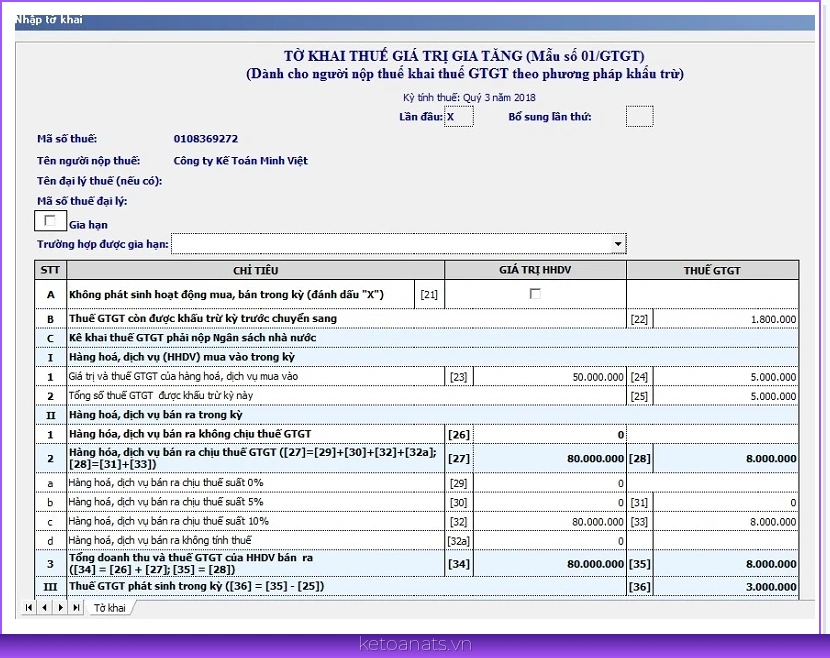This screenshot has height=658, width=830.
Task: Click the STT column header
Action: coord(50,270)
